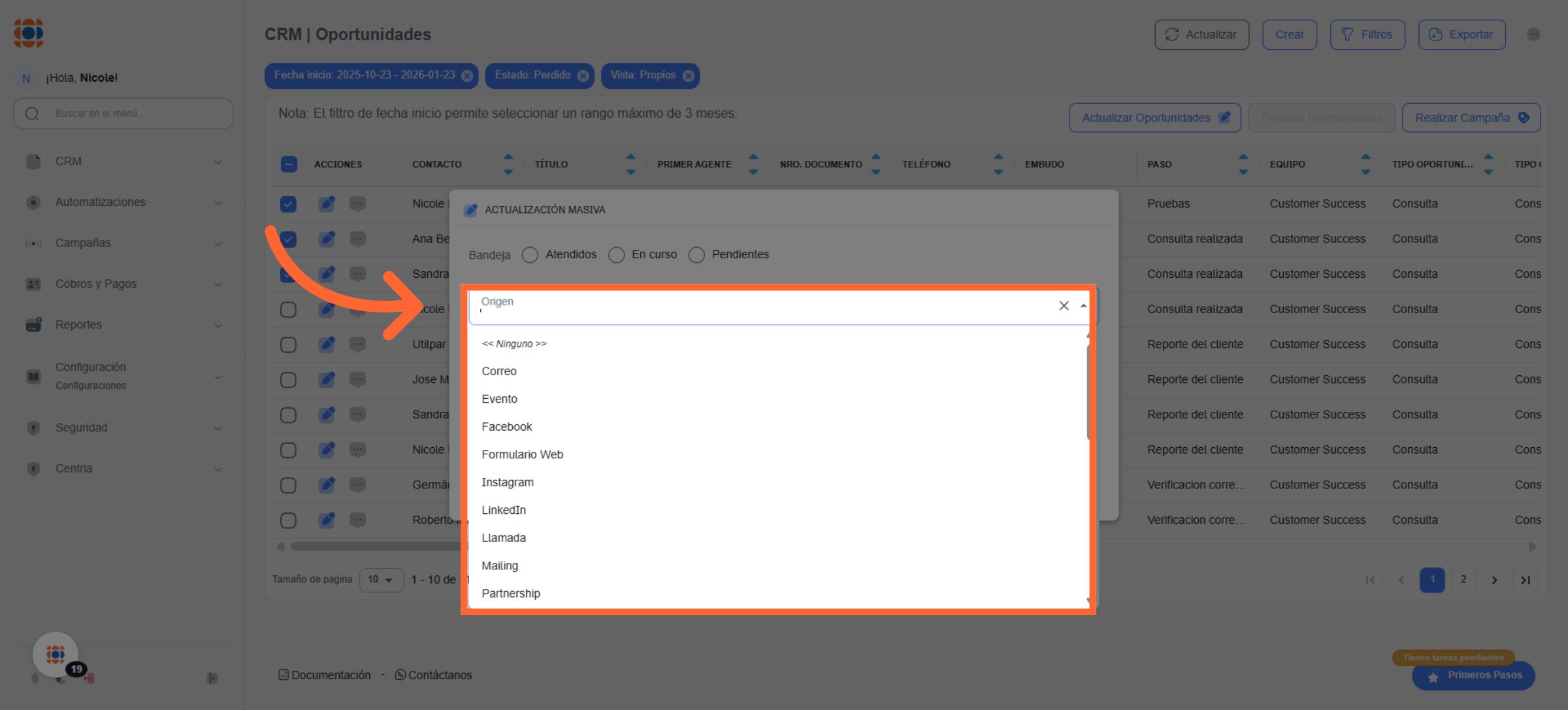Select the Pendientes radio button
1568x710 pixels.
(696, 255)
